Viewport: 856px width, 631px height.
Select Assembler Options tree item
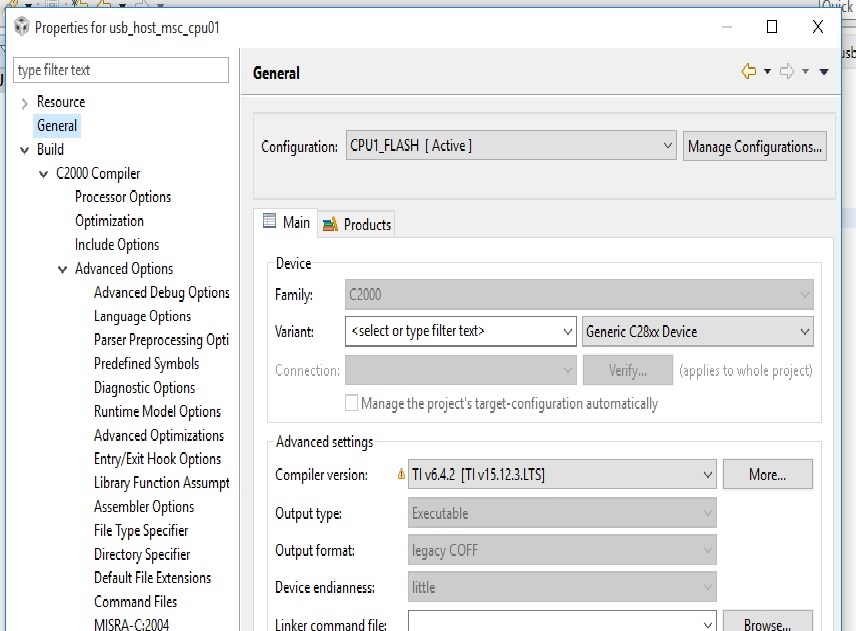pos(144,507)
